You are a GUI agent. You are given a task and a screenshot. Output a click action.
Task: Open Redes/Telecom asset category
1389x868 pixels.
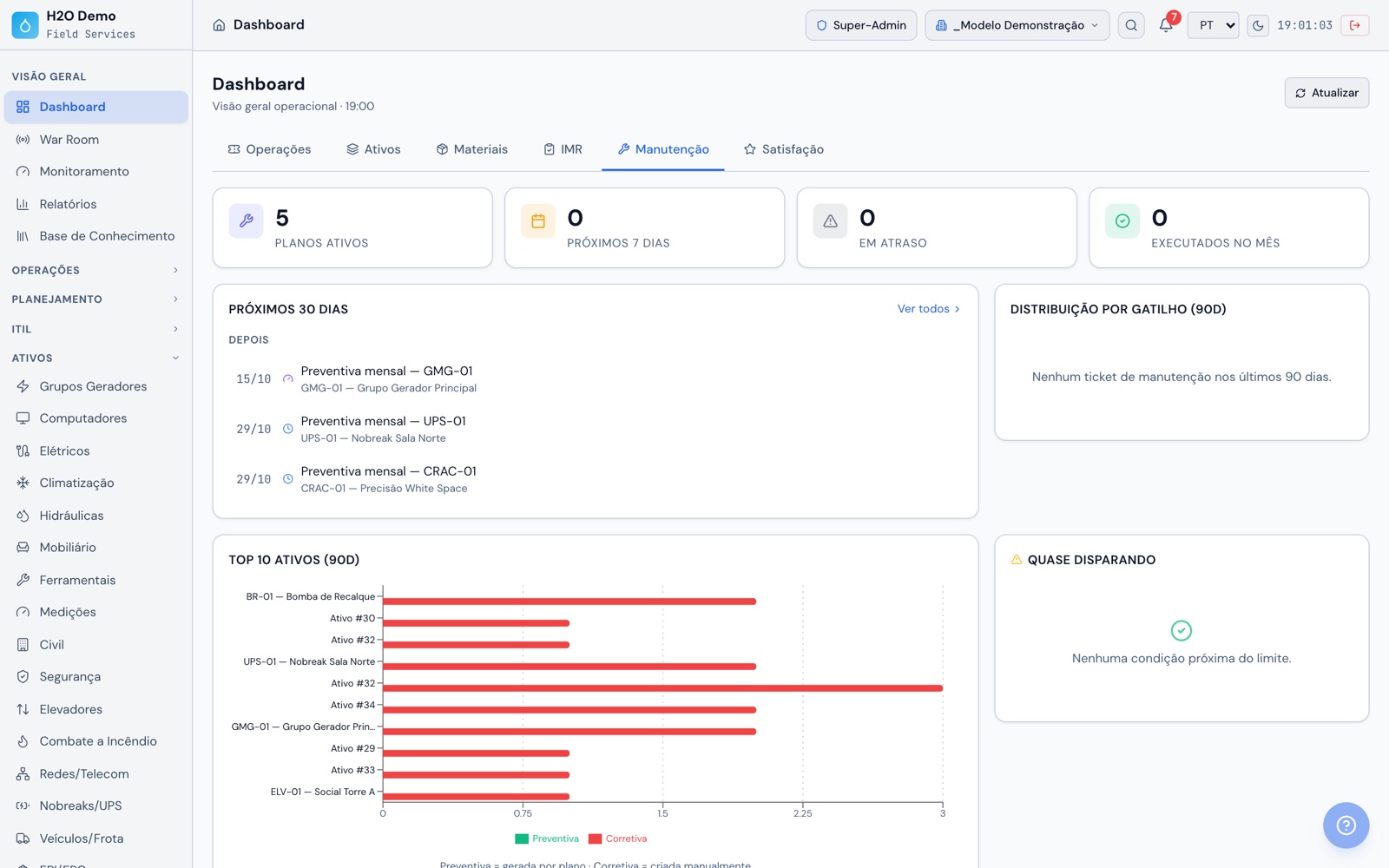point(96,773)
